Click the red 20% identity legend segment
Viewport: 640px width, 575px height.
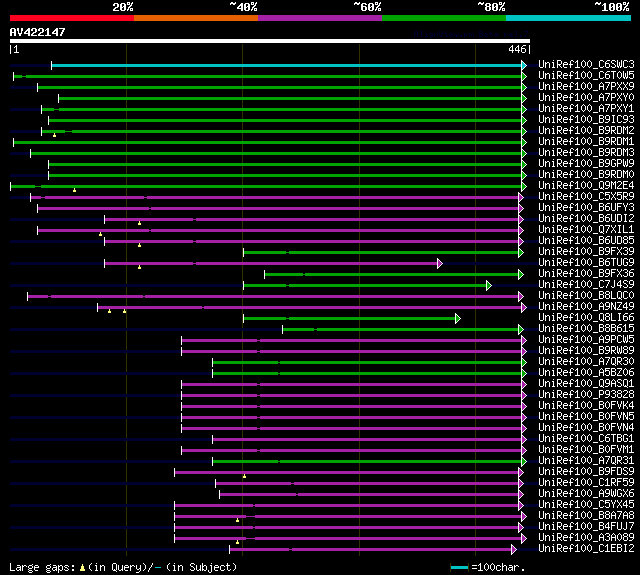[x=72, y=18]
